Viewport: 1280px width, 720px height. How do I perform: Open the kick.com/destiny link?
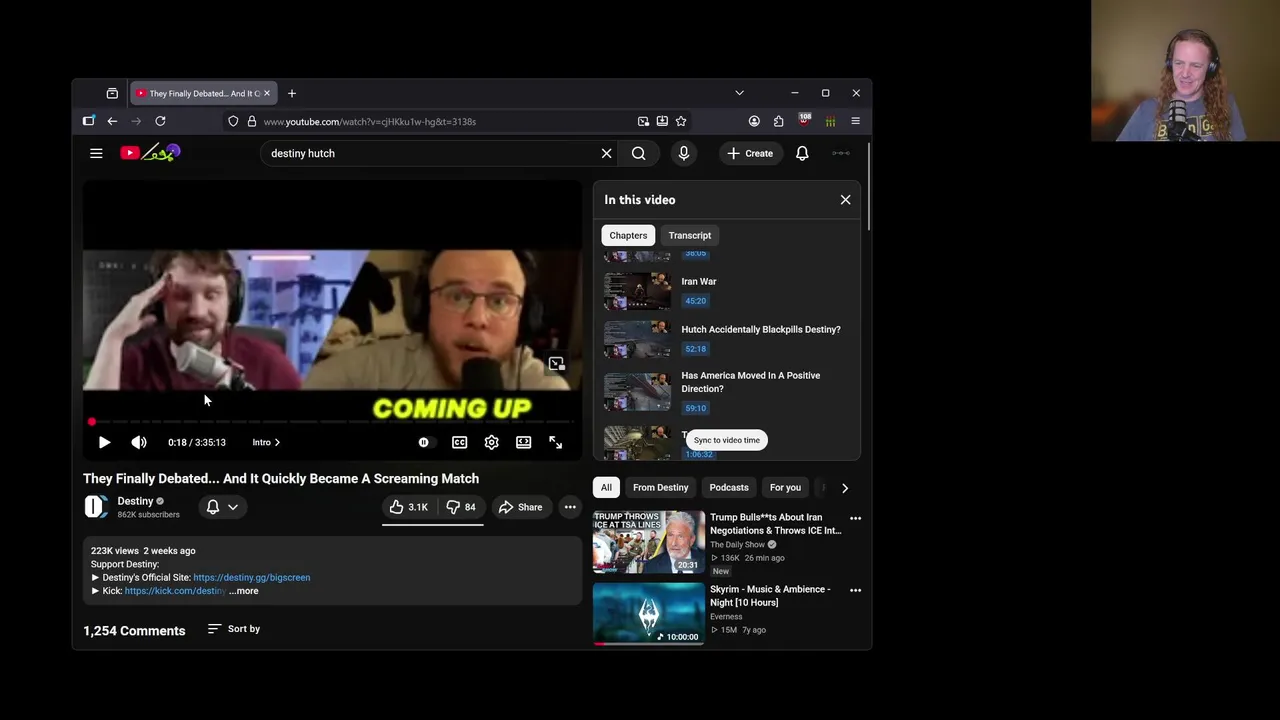click(174, 591)
